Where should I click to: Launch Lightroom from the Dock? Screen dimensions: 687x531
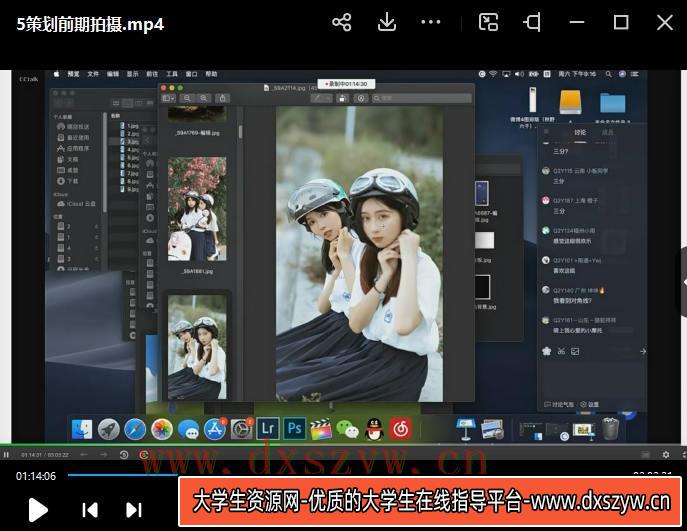[268, 428]
